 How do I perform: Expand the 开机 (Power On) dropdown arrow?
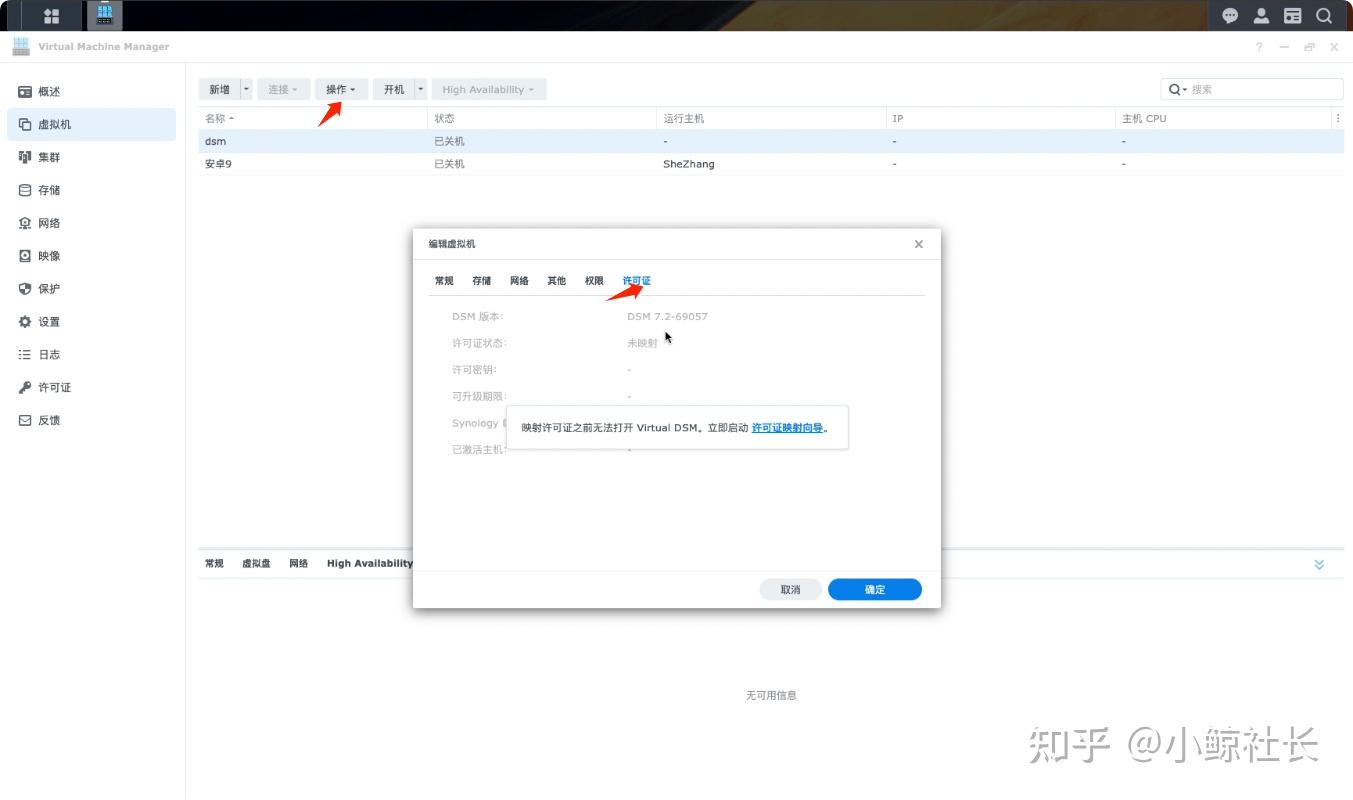pyautogui.click(x=419, y=88)
